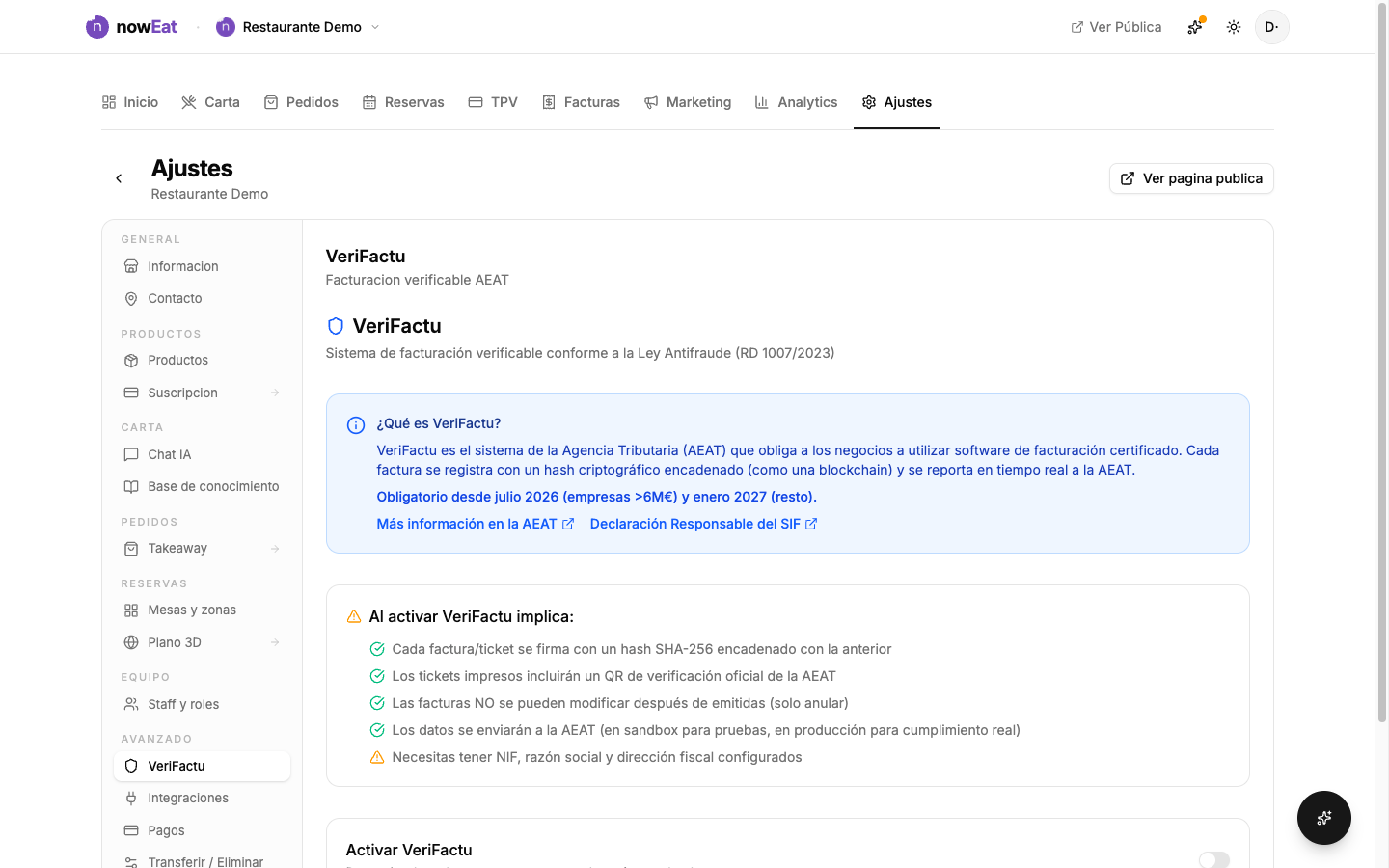This screenshot has height=868, width=1389.
Task: Click the Plano 3D globe icon
Action: 131,642
